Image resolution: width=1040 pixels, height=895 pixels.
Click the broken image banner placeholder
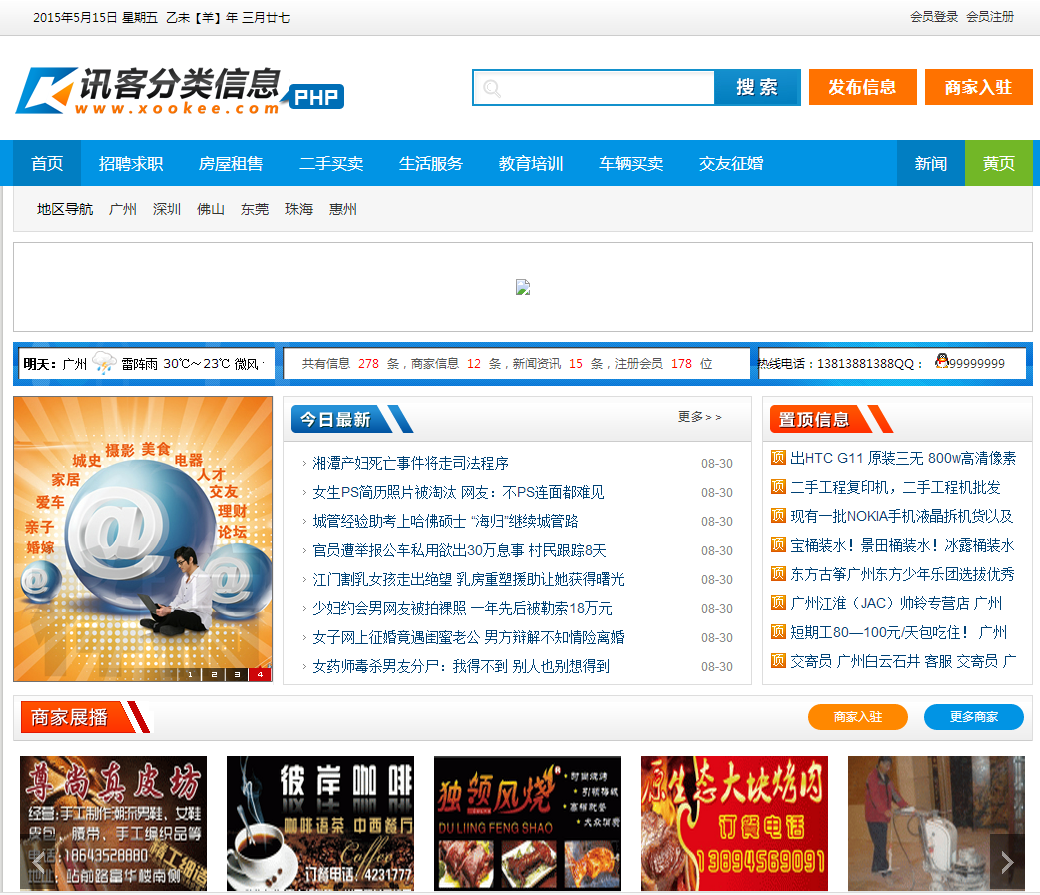(x=522, y=288)
